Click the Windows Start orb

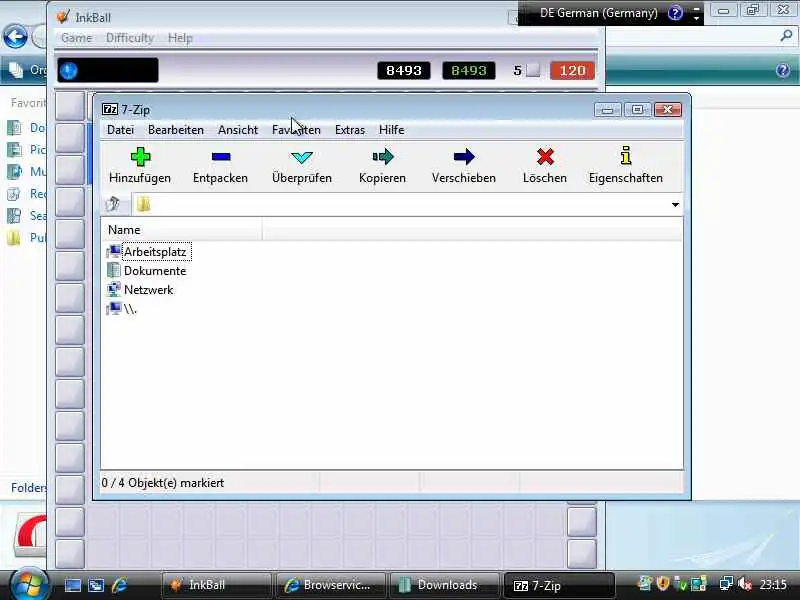coord(28,584)
